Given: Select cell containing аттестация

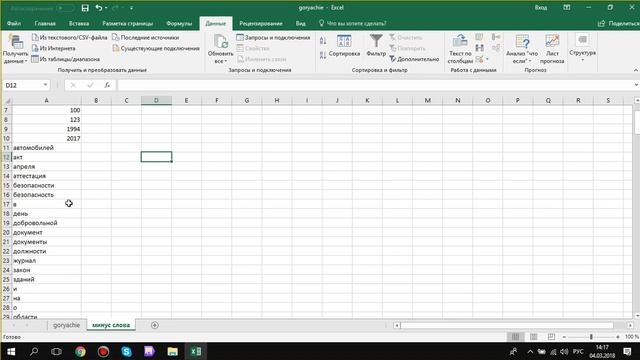Looking at the screenshot, I should pos(47,176).
